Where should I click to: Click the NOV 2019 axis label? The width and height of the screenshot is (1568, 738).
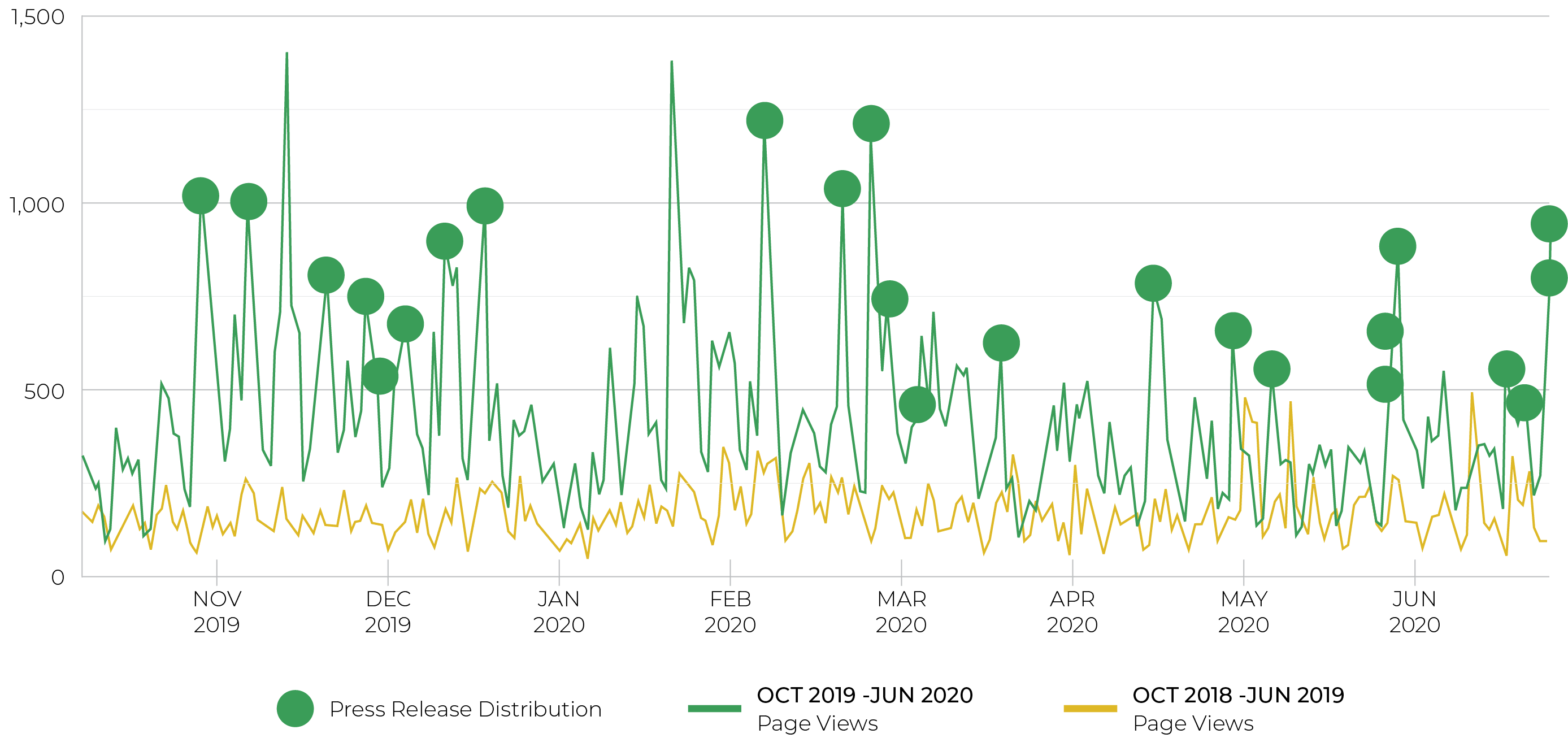click(x=217, y=612)
